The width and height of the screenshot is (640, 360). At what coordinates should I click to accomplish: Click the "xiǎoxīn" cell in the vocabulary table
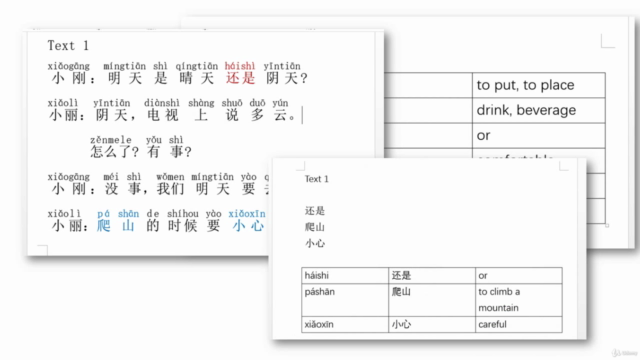click(x=345, y=324)
